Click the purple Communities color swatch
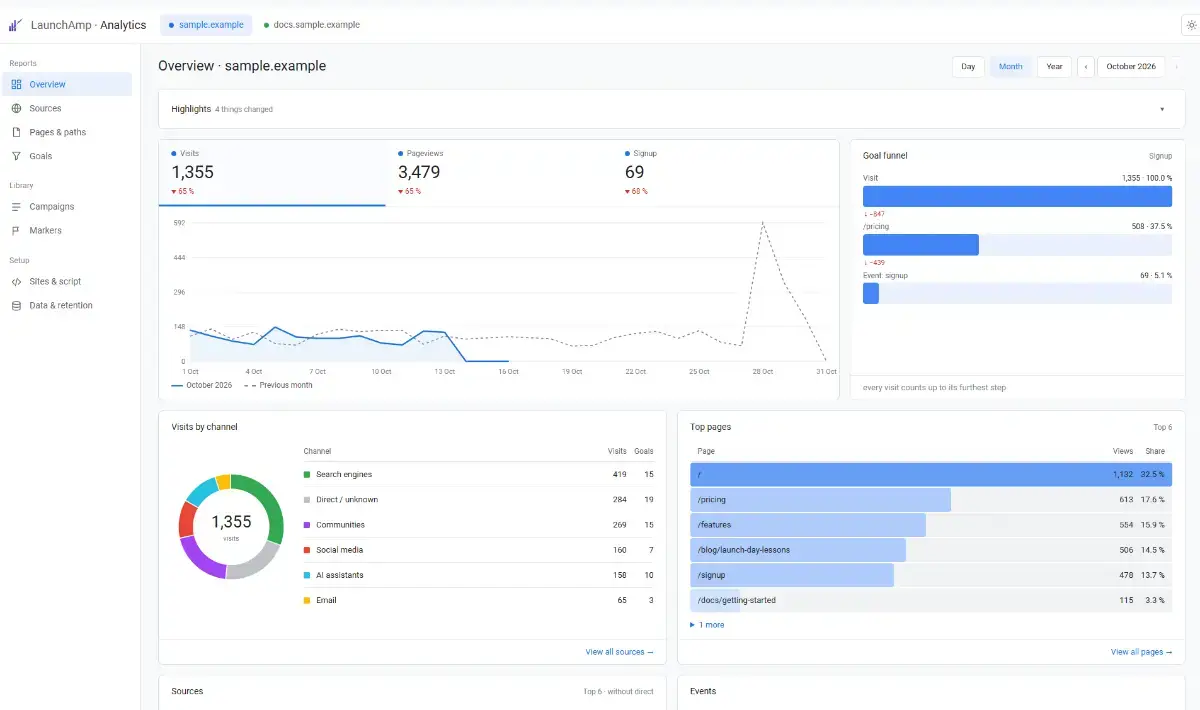This screenshot has height=710, width=1200. click(307, 525)
